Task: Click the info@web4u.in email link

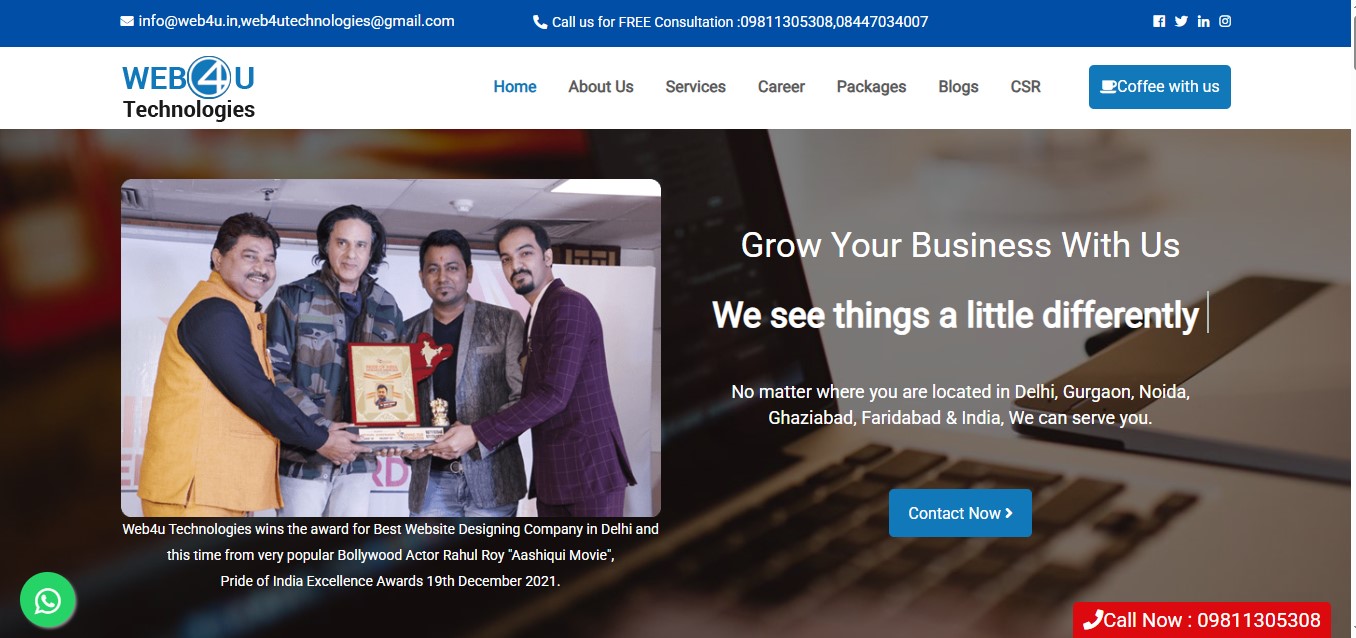Action: click(x=188, y=21)
